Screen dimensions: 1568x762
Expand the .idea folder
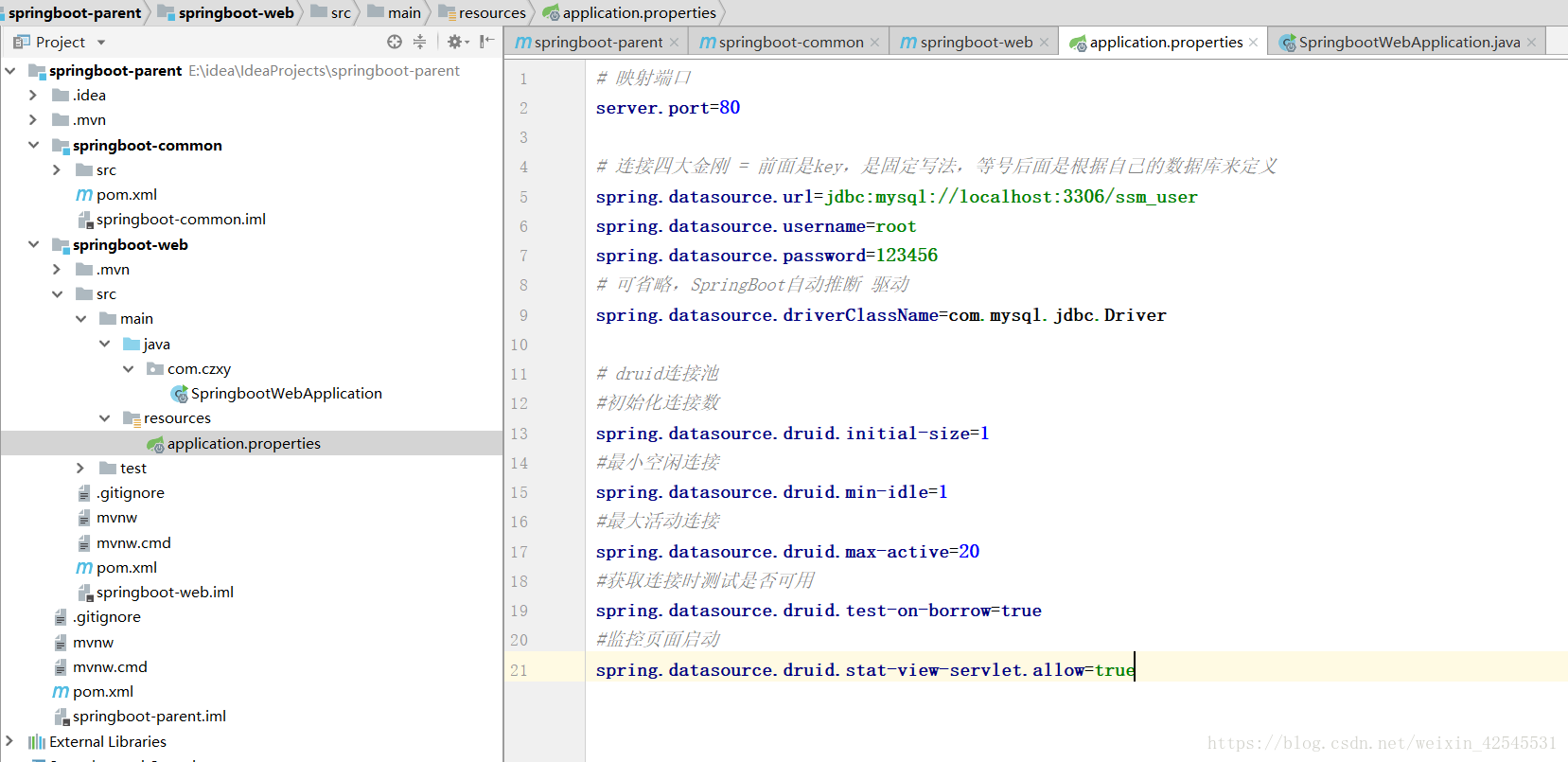click(x=33, y=95)
